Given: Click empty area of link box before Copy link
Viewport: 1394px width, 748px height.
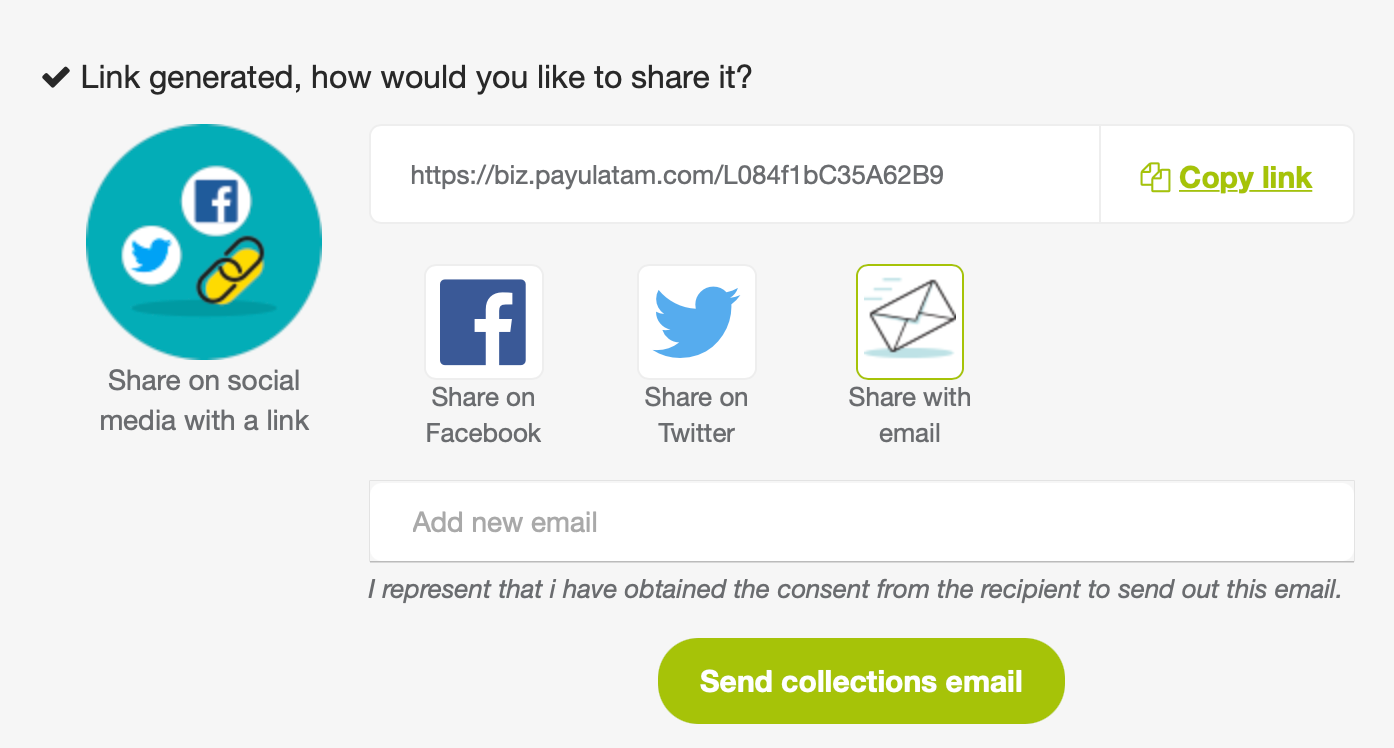Looking at the screenshot, I should point(1020,176).
